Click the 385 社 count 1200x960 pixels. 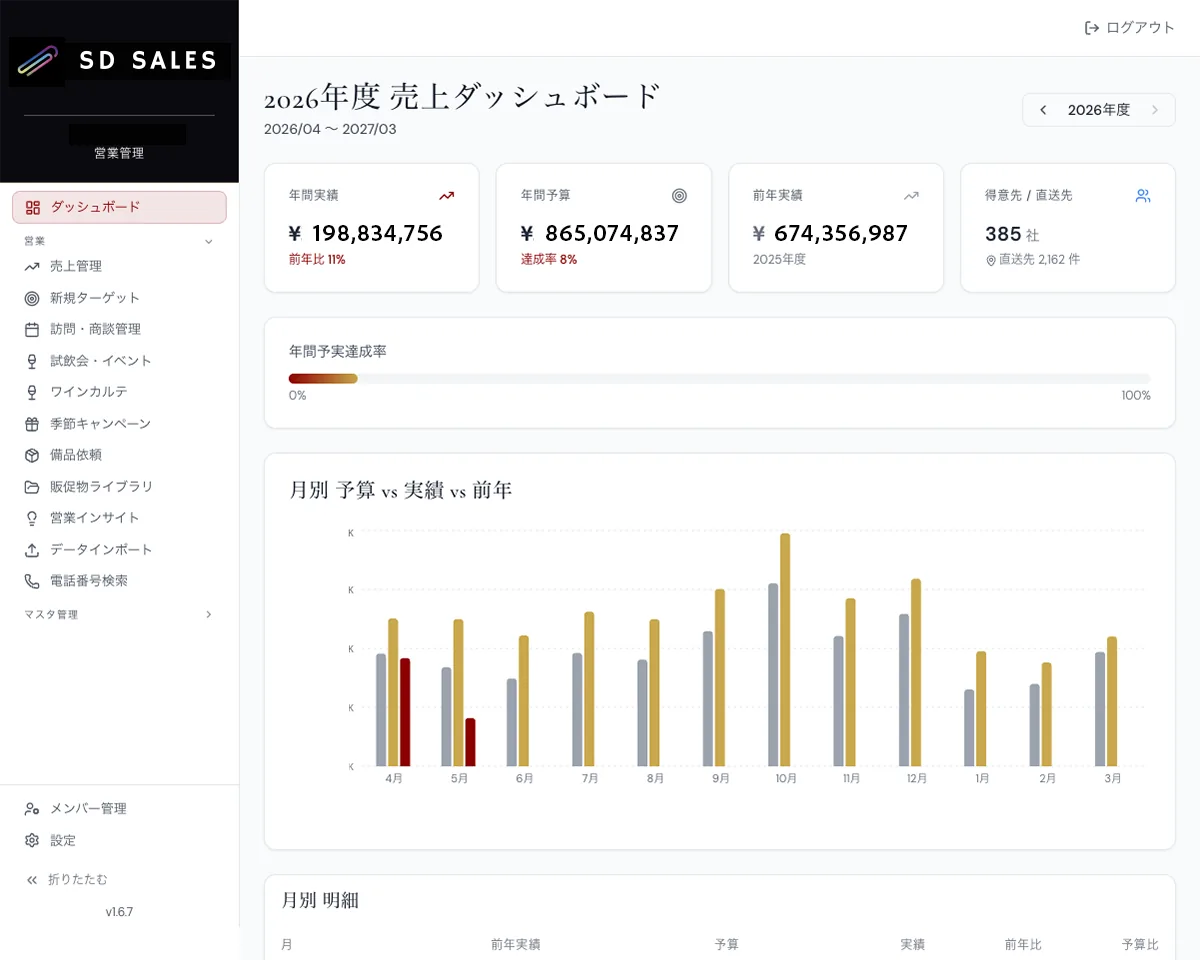(1012, 234)
